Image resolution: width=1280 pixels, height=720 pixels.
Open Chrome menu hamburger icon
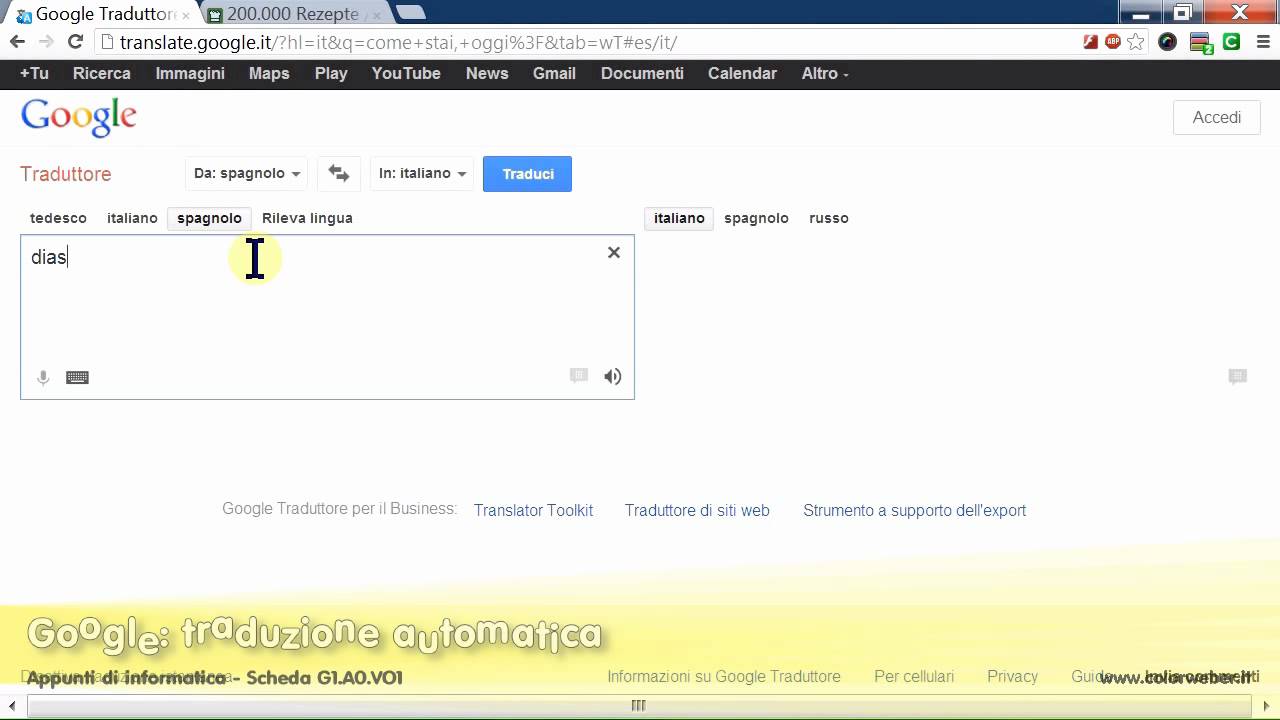tap(1261, 42)
